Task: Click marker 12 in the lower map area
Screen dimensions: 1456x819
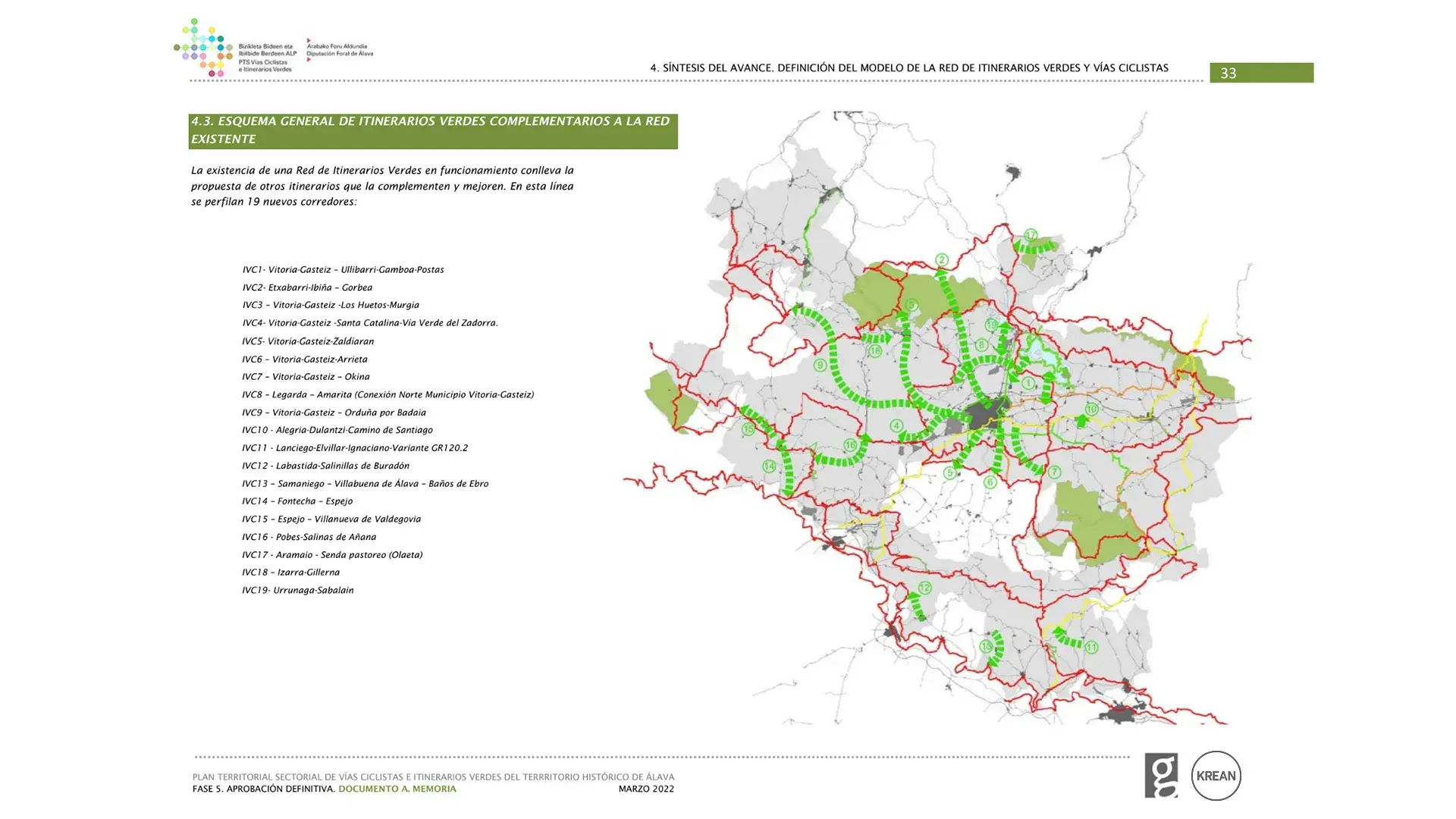Action: [924, 587]
